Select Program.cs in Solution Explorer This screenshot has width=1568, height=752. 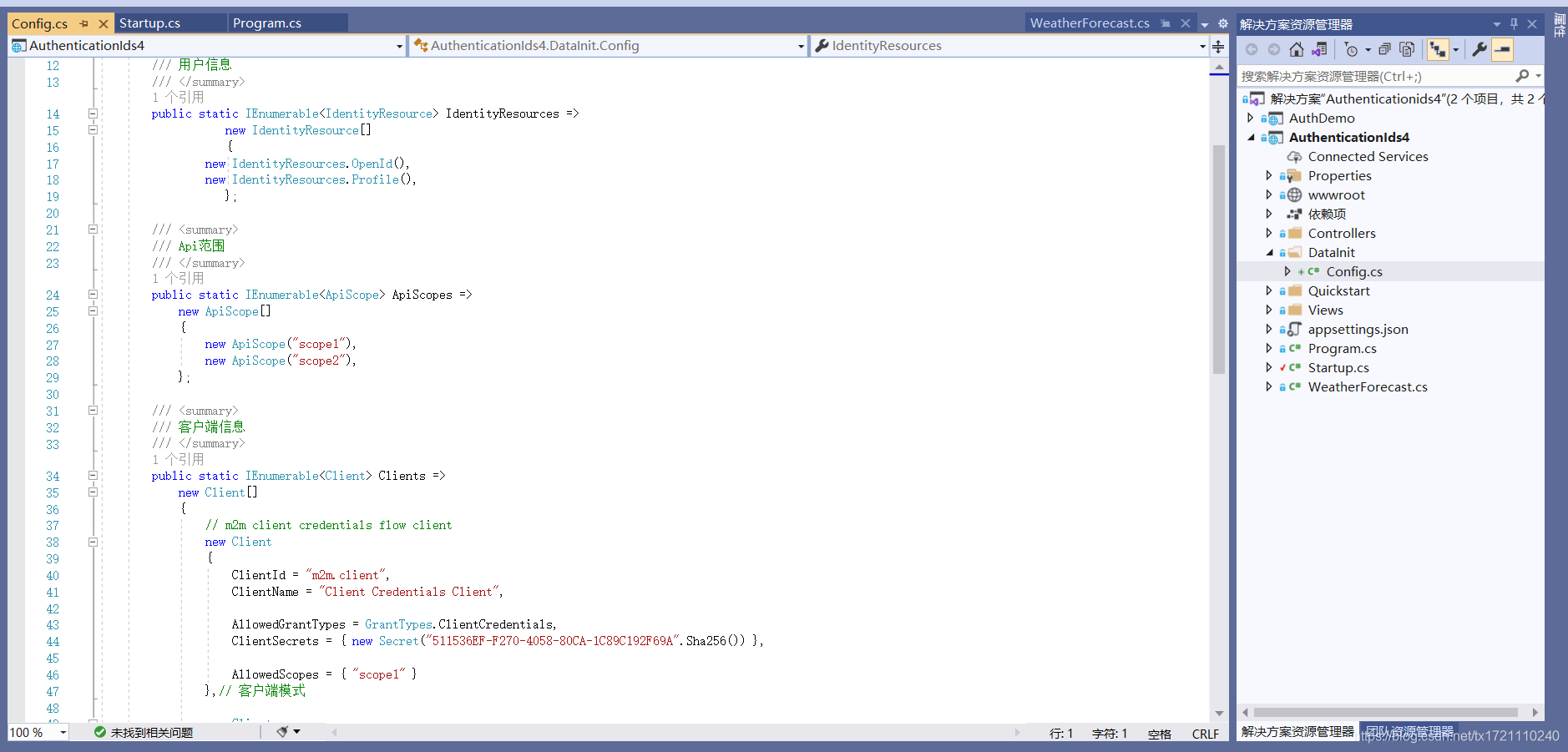click(x=1342, y=349)
